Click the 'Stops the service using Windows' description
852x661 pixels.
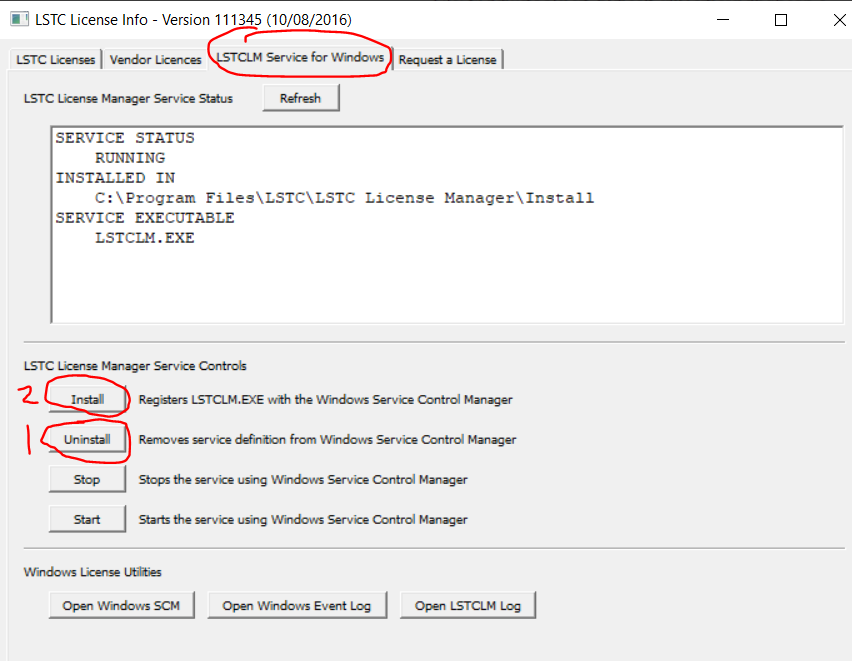(x=303, y=479)
